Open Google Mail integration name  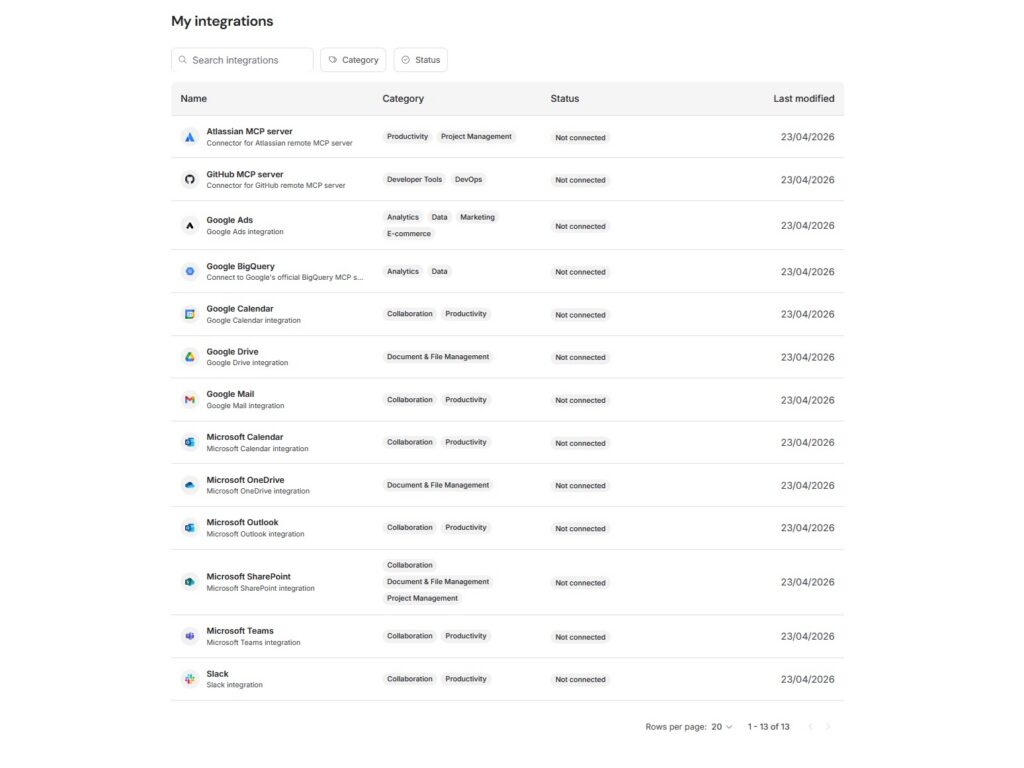(230, 394)
